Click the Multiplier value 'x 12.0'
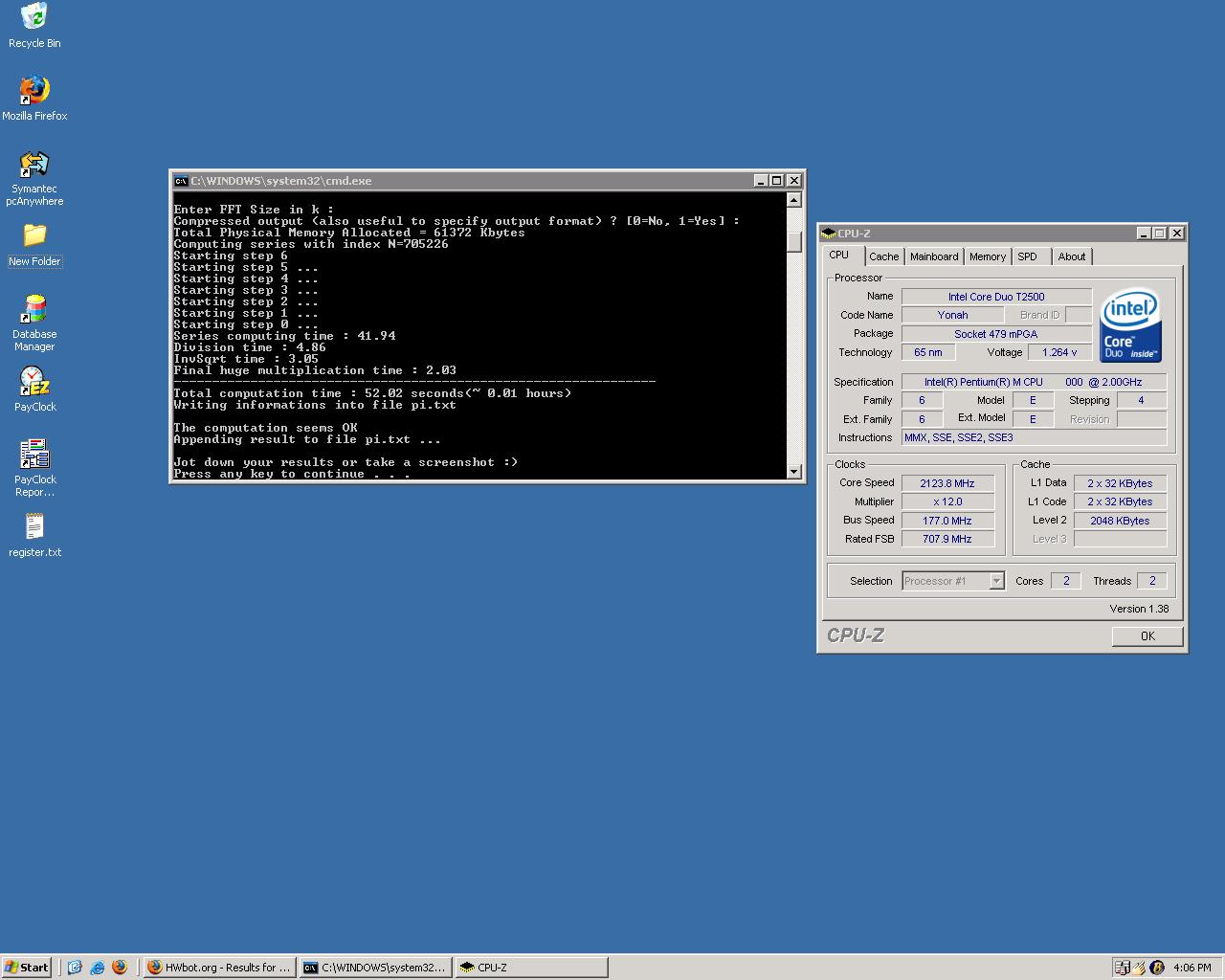This screenshot has height=980, width=1225. (x=947, y=501)
